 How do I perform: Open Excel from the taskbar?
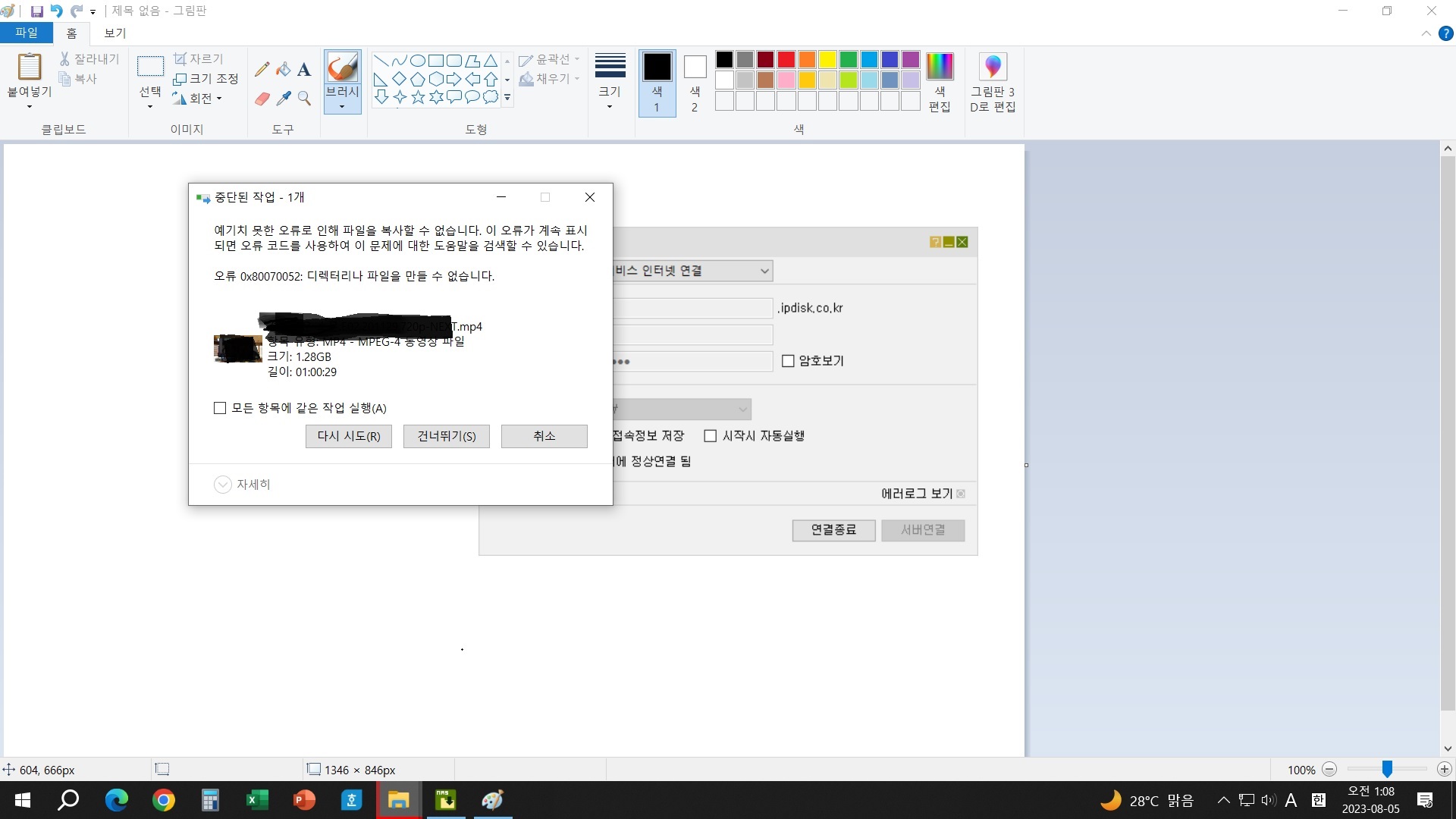pos(257,800)
